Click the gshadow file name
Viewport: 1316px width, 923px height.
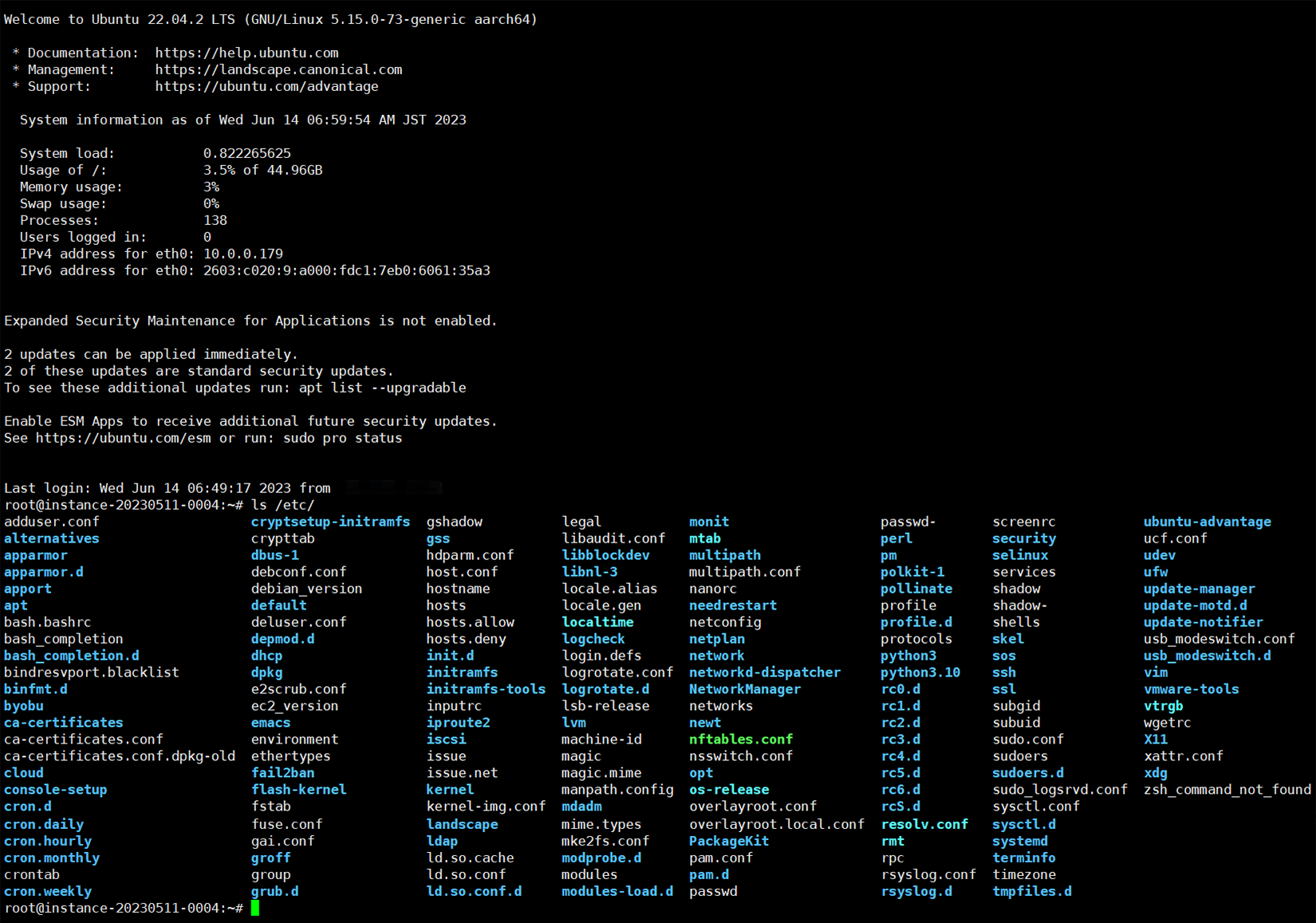coord(454,522)
